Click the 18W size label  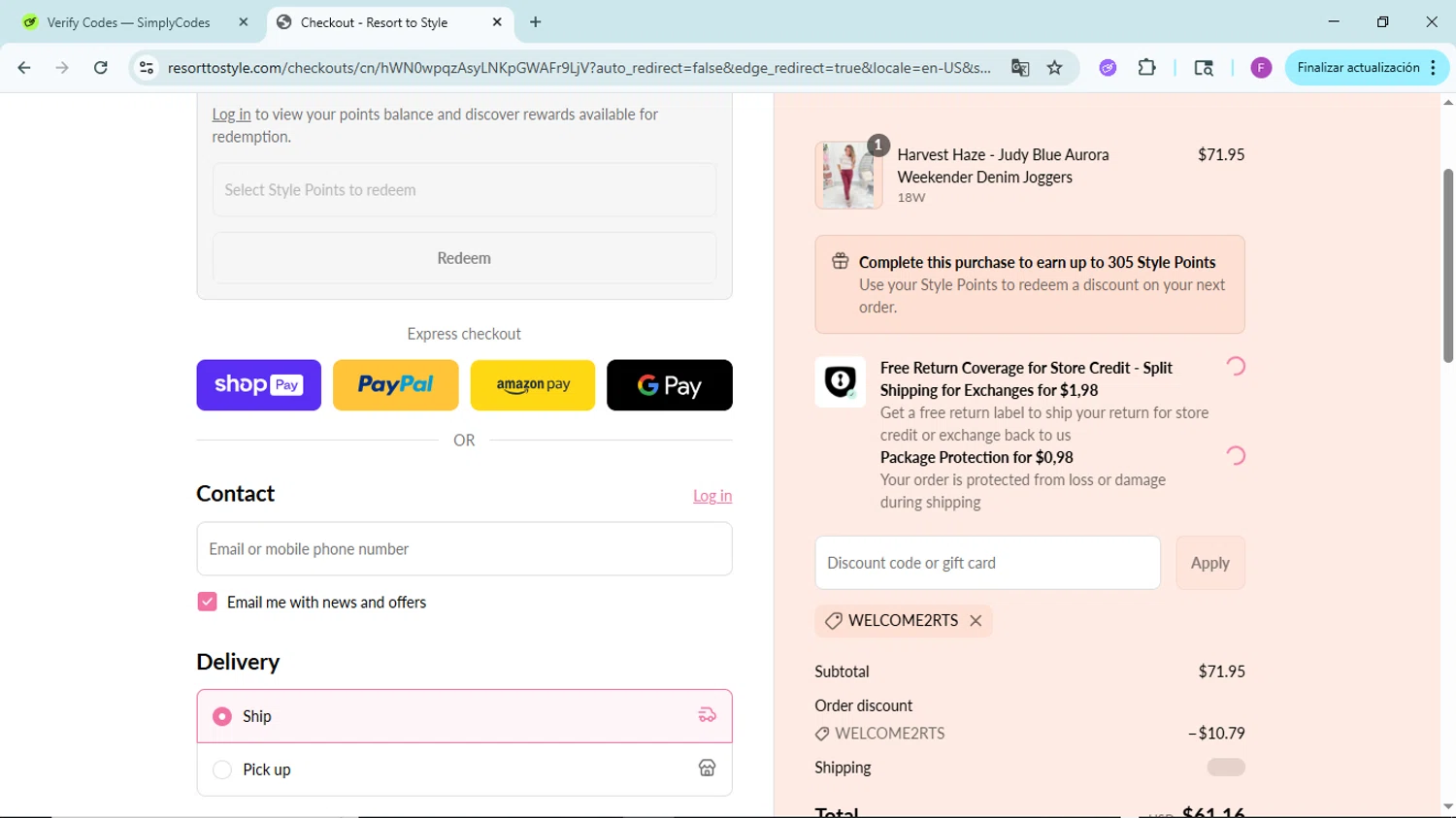click(x=911, y=198)
